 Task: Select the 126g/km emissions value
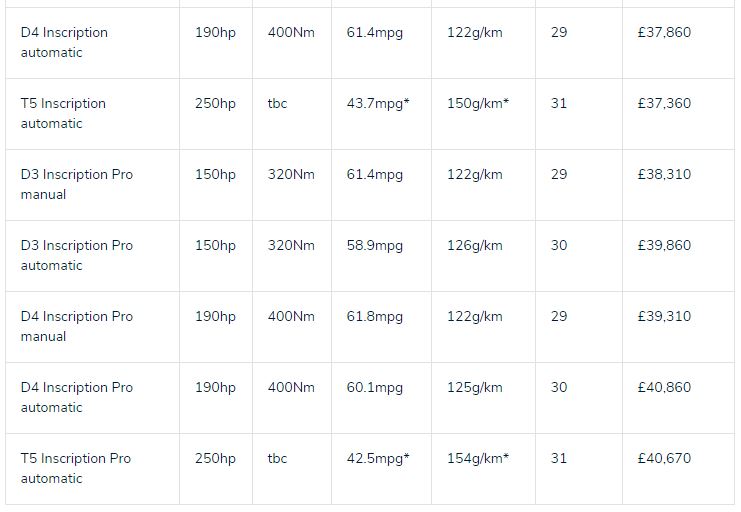(475, 245)
